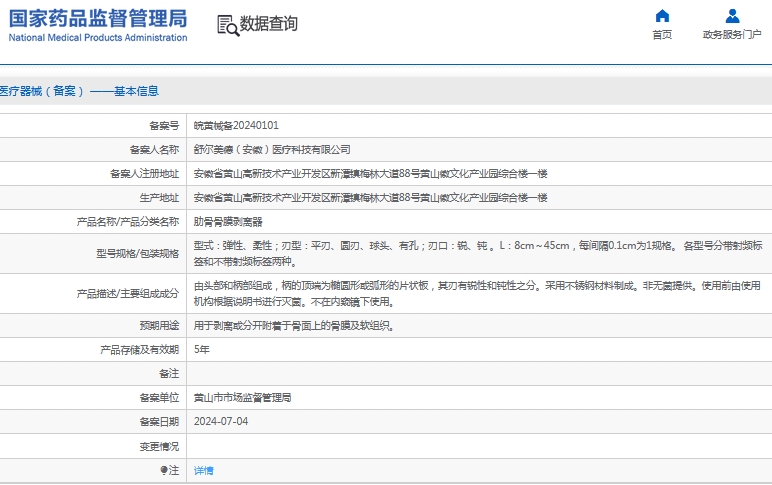Select the value 5年
This screenshot has width=772, height=485.
click(x=201, y=350)
